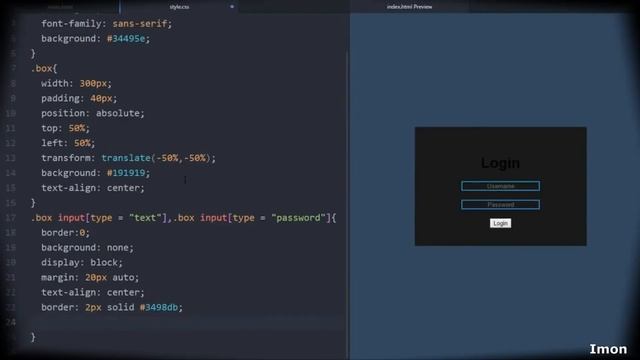Click the "password" string in selector
This screenshot has width=640, height=360.
(298, 218)
